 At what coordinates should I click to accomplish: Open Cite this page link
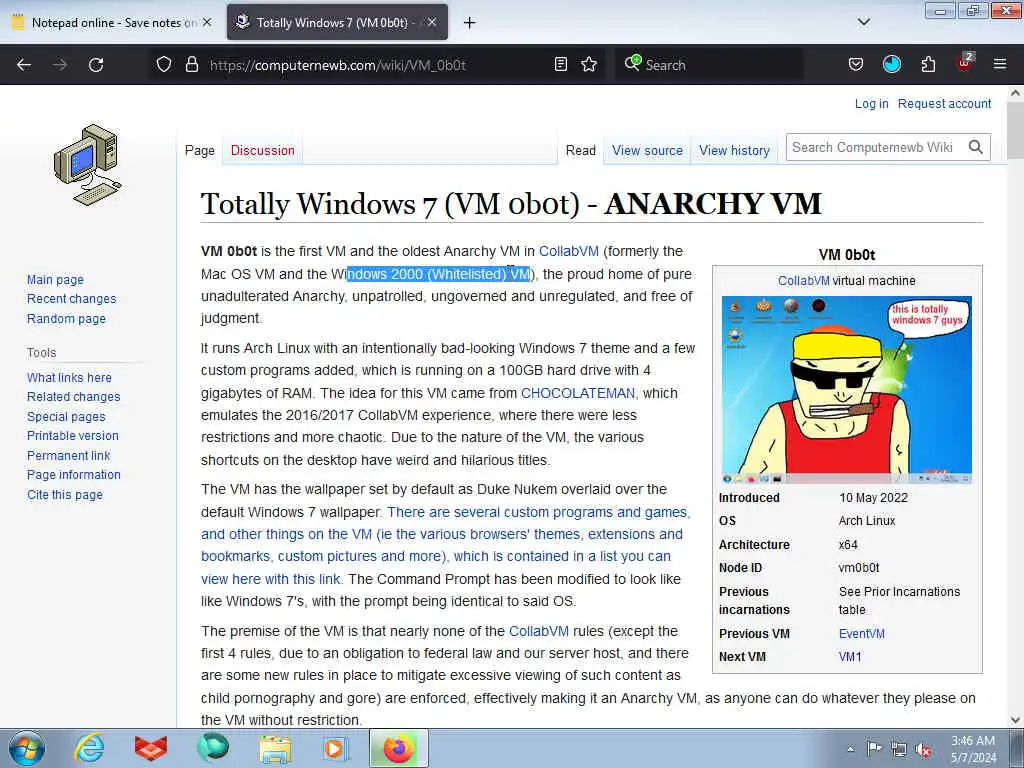click(x=65, y=494)
